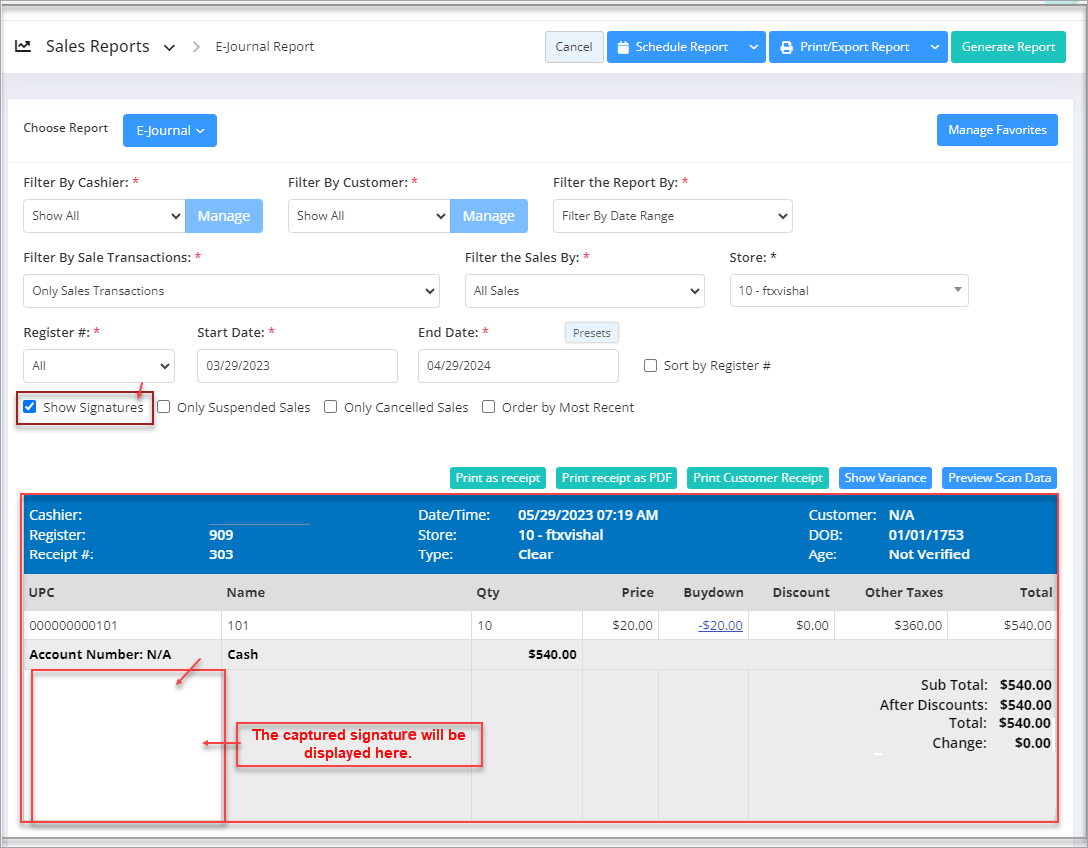Click the Print/Export Report button
This screenshot has height=848, width=1088.
(x=845, y=47)
